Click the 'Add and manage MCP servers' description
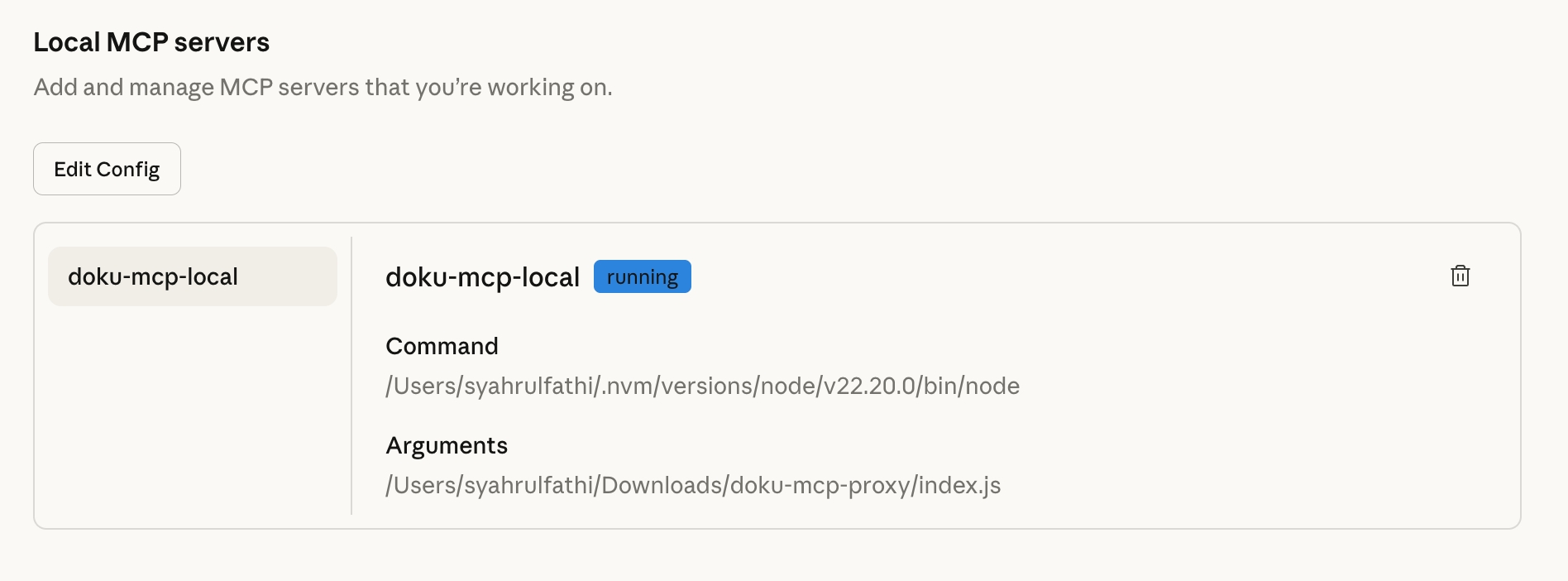1568x581 pixels. point(323,87)
